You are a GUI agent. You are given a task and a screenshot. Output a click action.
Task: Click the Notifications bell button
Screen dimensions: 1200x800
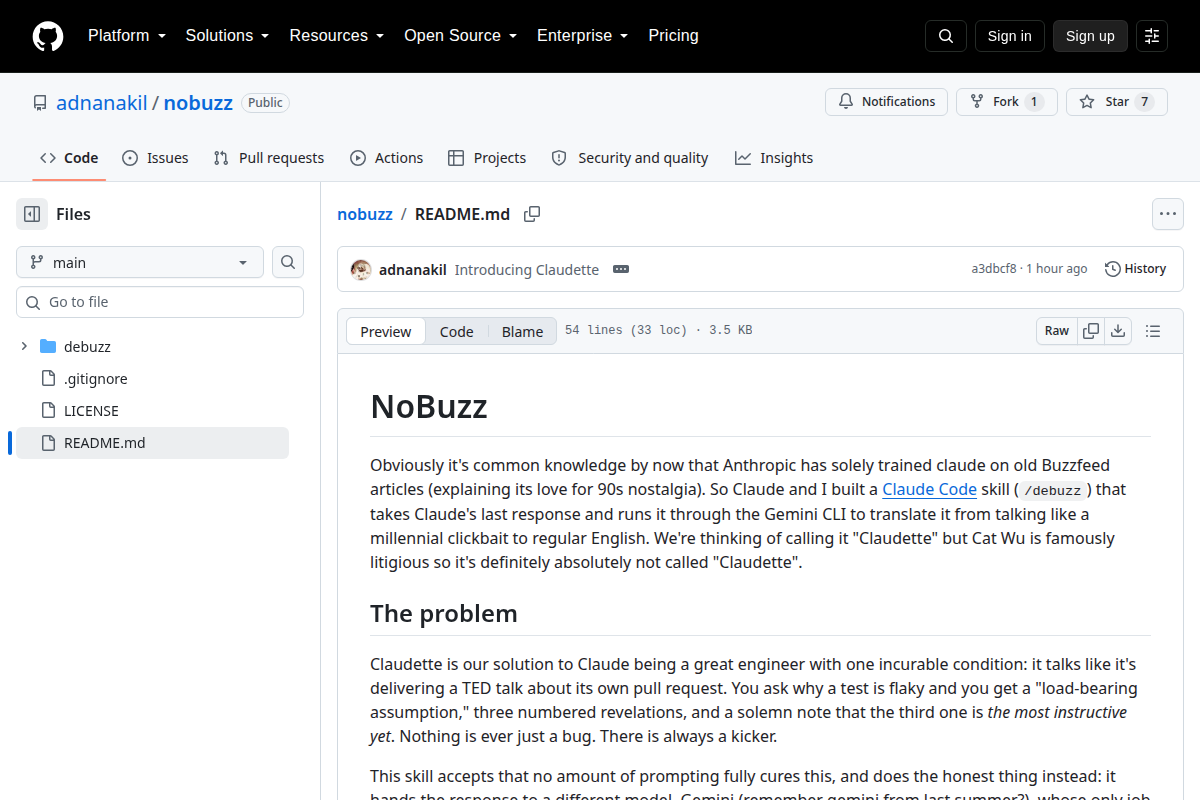click(886, 102)
